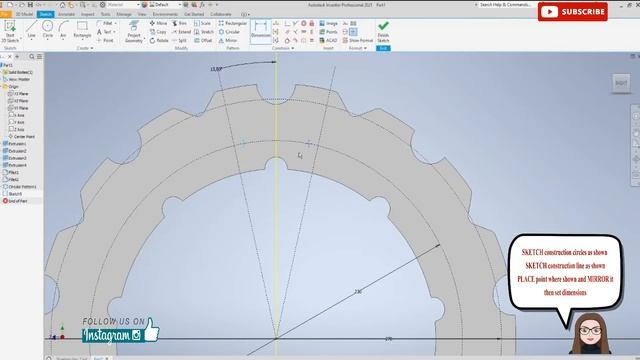The width and height of the screenshot is (640, 360).
Task: Switch to the Environments tab
Action: 165,14
